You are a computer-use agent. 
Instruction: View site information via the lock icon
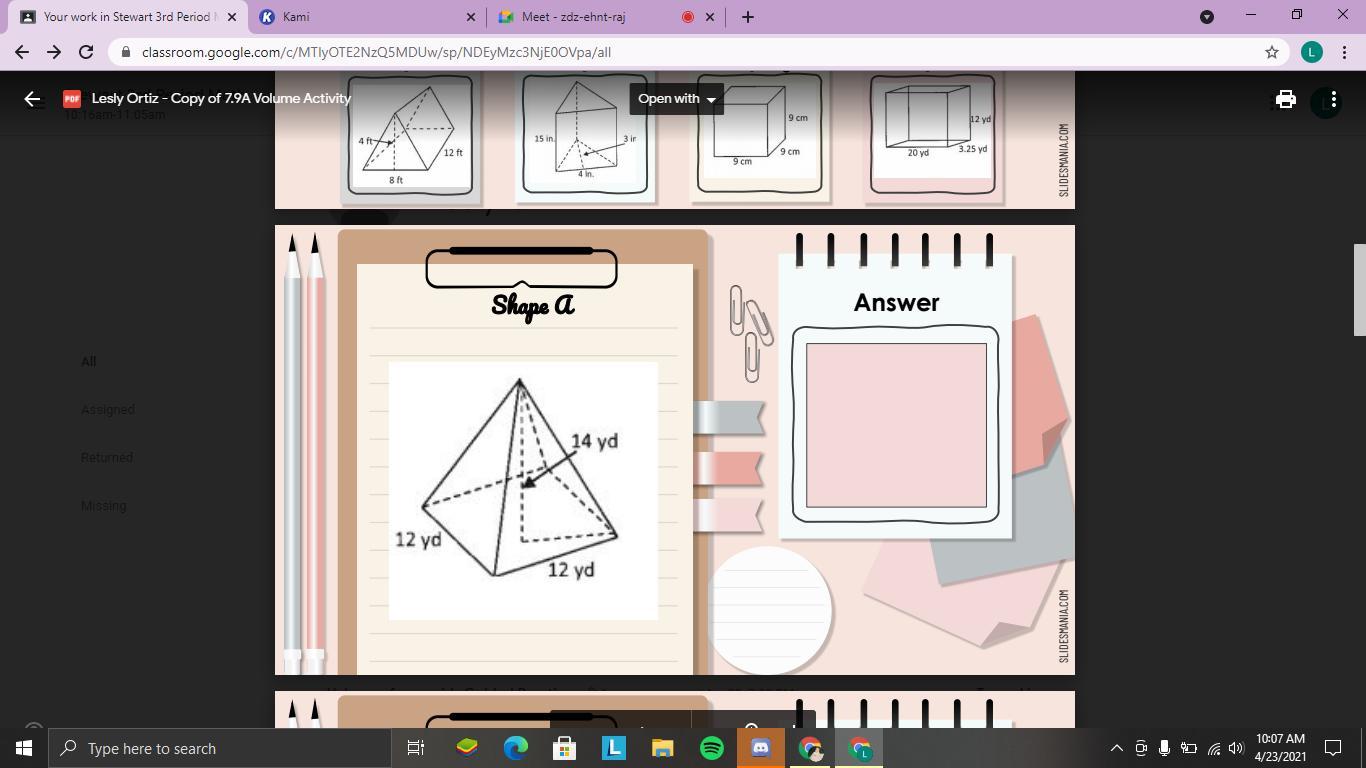(x=125, y=52)
